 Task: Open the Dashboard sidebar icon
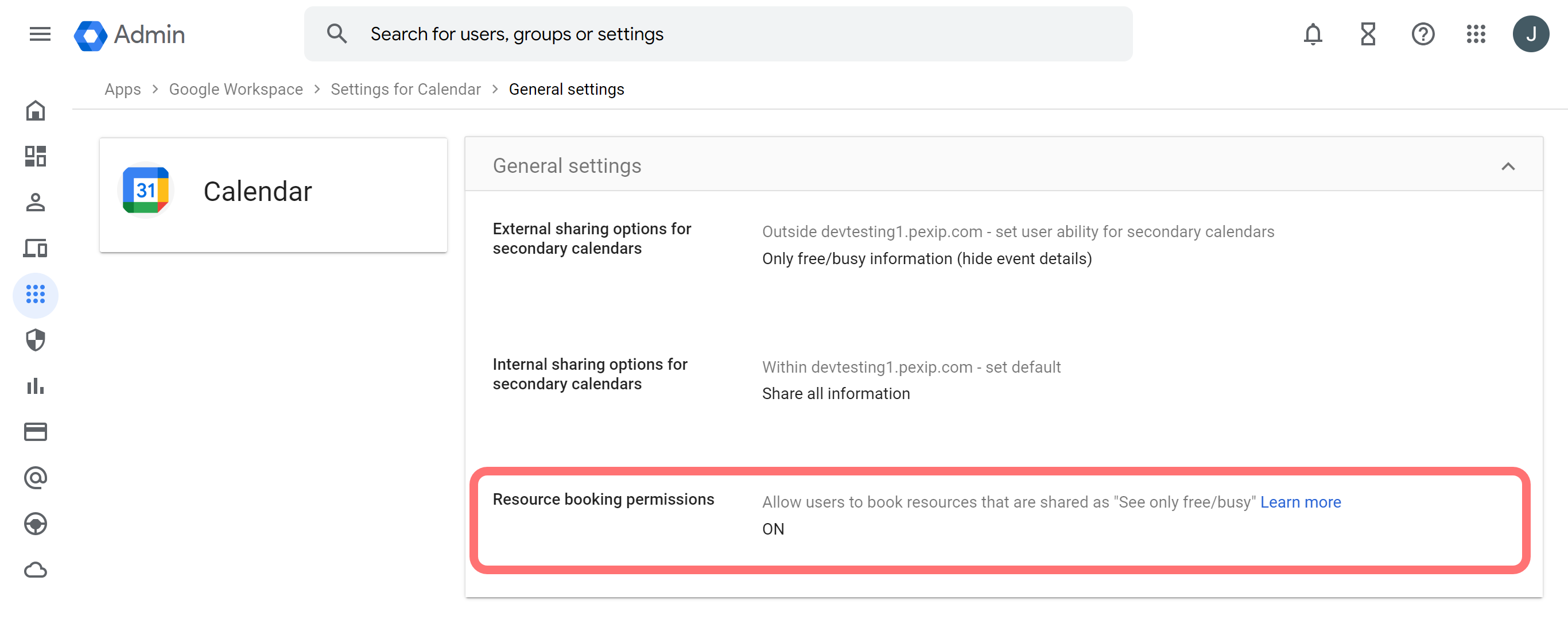click(x=36, y=157)
